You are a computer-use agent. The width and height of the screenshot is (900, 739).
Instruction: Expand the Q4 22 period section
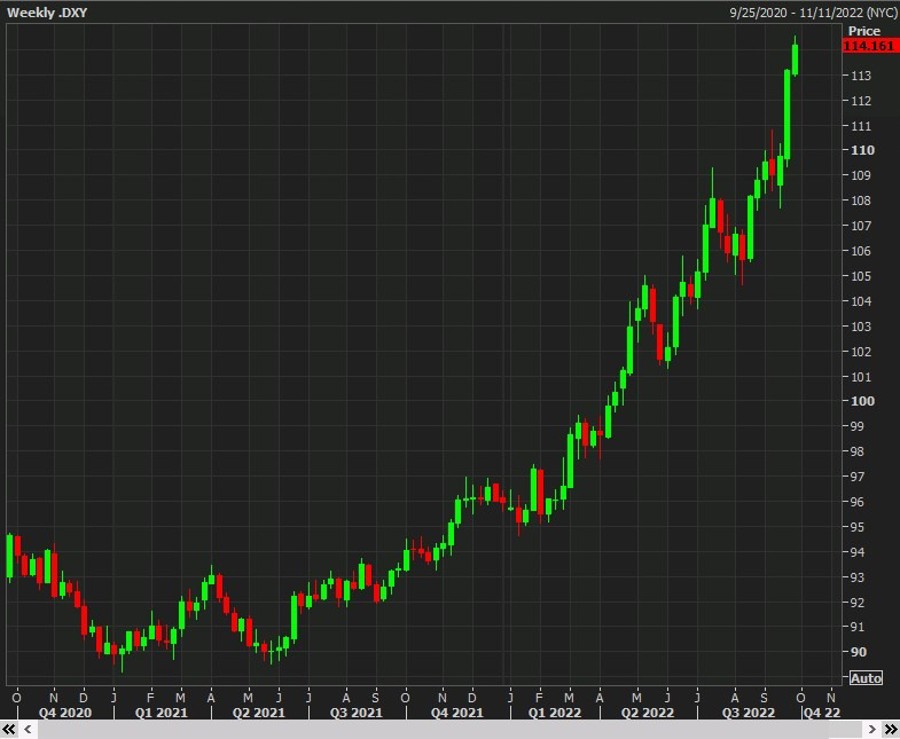[822, 713]
